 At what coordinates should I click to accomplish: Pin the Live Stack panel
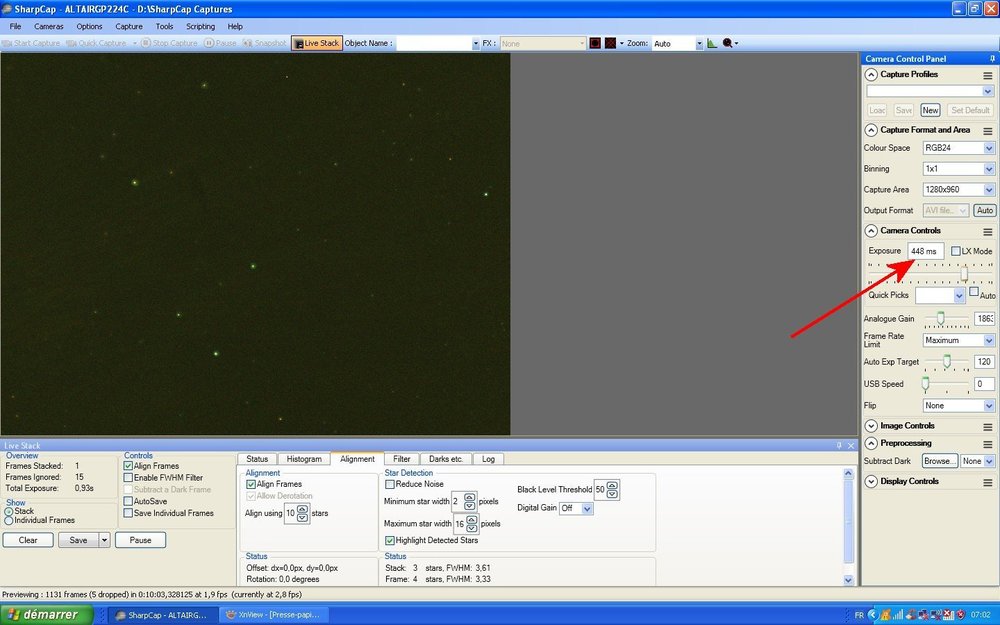click(839, 446)
